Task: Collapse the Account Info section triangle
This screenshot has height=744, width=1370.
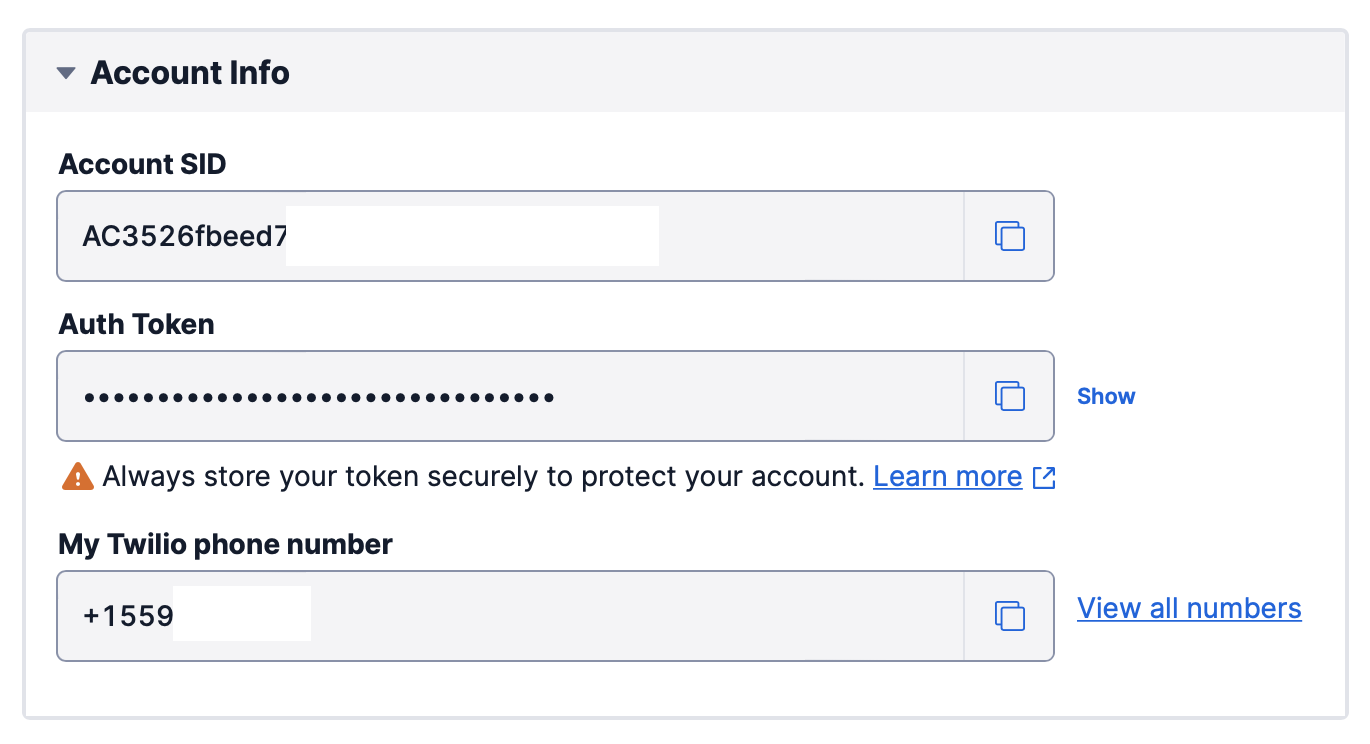Action: click(66, 73)
